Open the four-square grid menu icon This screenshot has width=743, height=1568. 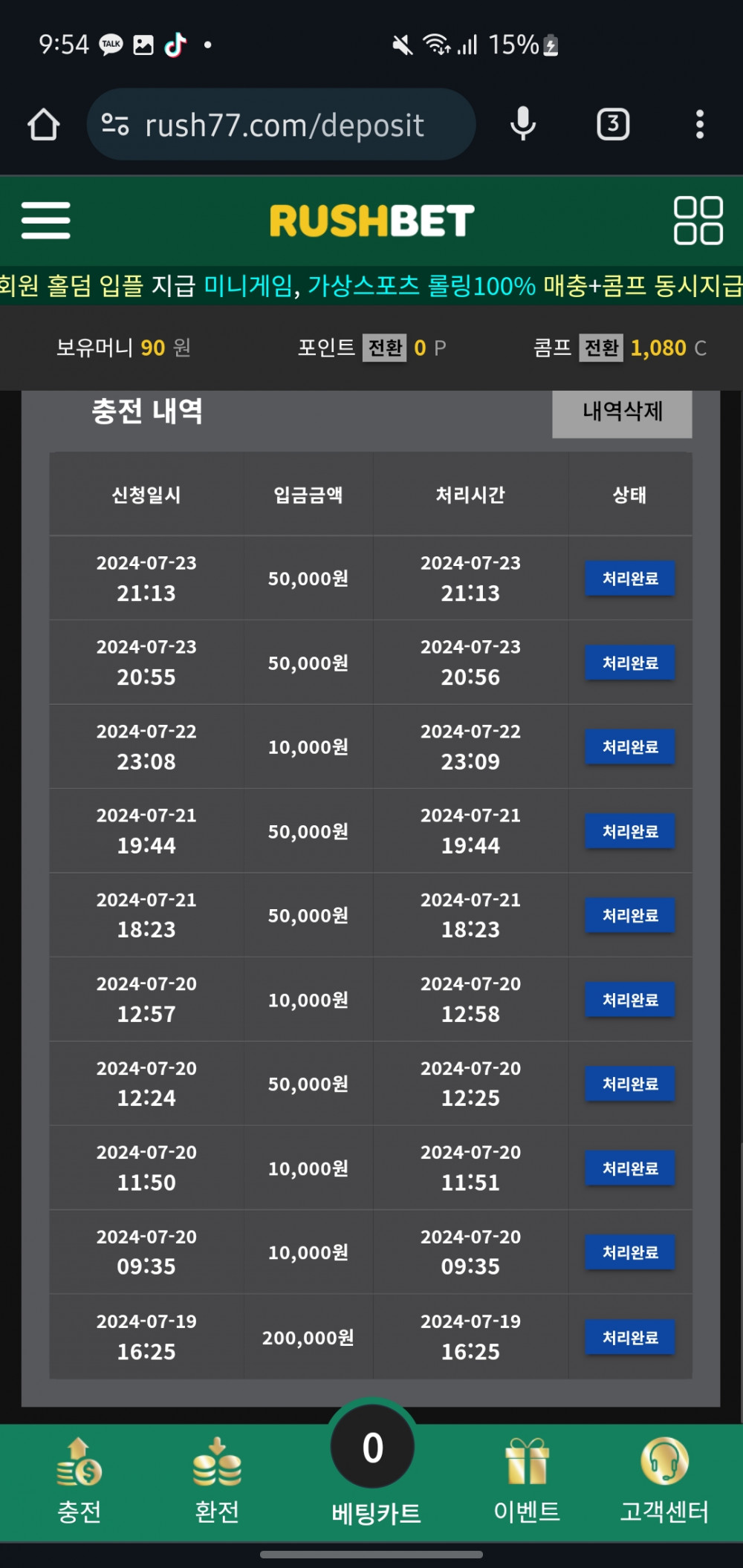(x=698, y=221)
